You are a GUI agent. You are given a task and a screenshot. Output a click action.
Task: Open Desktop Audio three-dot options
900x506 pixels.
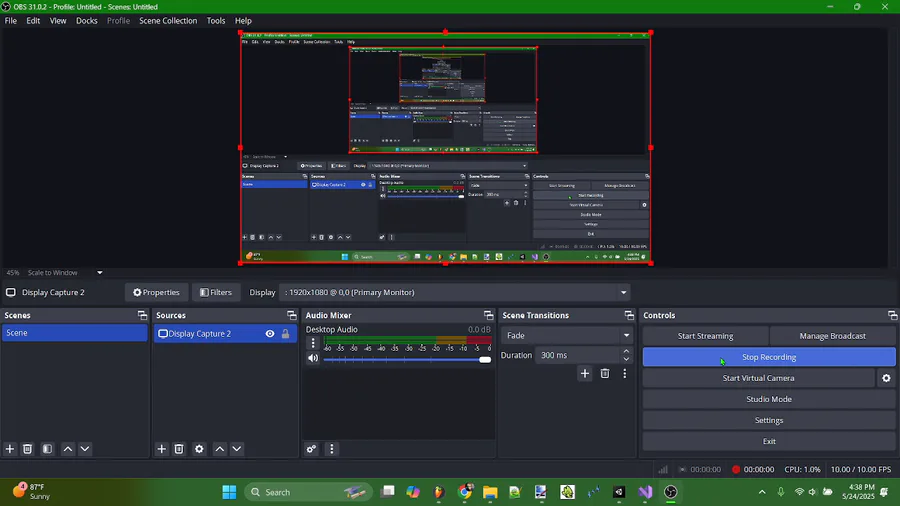click(313, 343)
